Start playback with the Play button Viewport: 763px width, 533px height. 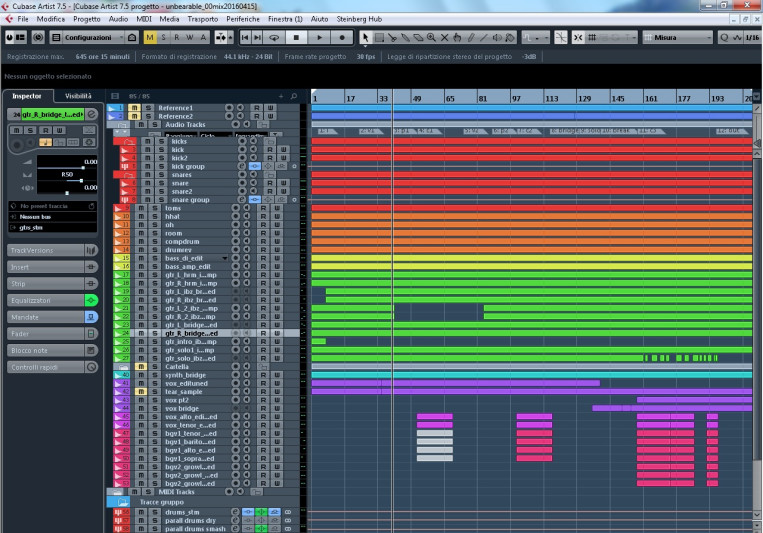319,37
